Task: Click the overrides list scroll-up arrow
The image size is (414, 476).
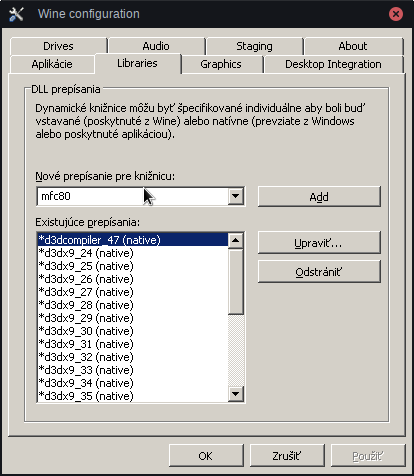Action: pos(236,241)
